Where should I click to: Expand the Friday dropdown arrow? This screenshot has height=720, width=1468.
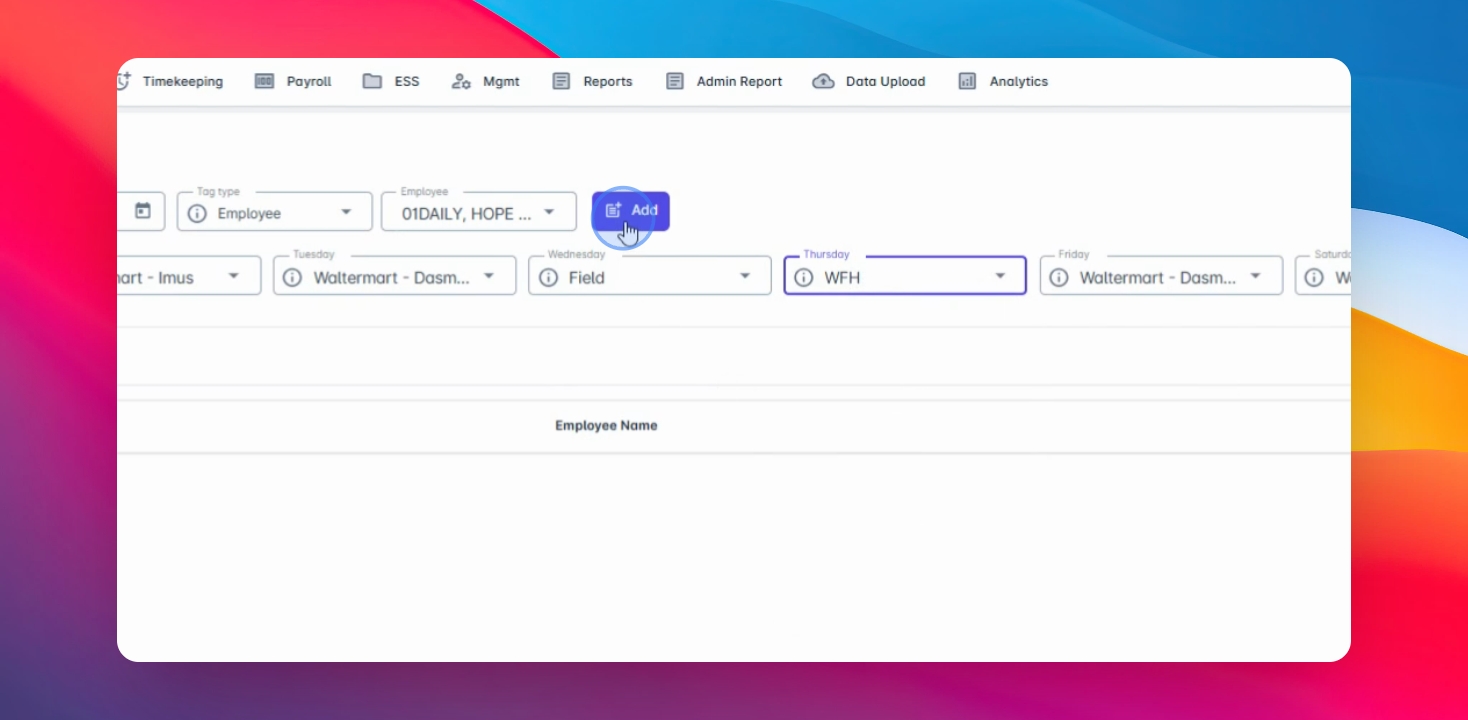[1256, 276]
